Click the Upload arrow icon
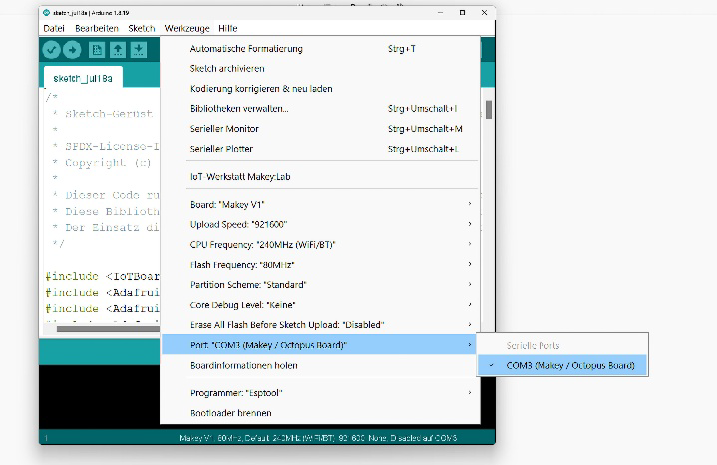This screenshot has width=717, height=465. pos(73,50)
